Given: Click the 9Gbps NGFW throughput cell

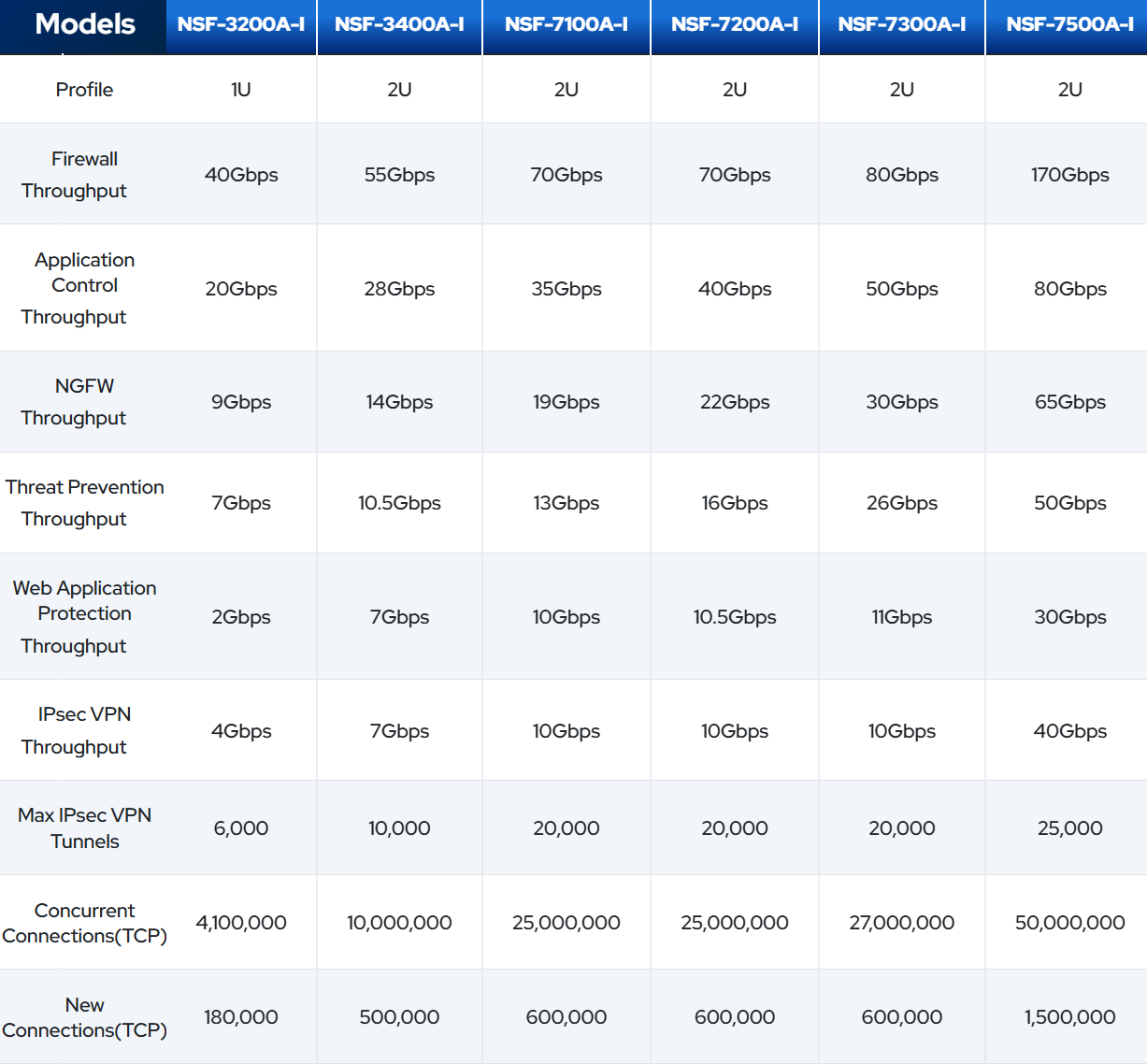Looking at the screenshot, I should (x=241, y=402).
